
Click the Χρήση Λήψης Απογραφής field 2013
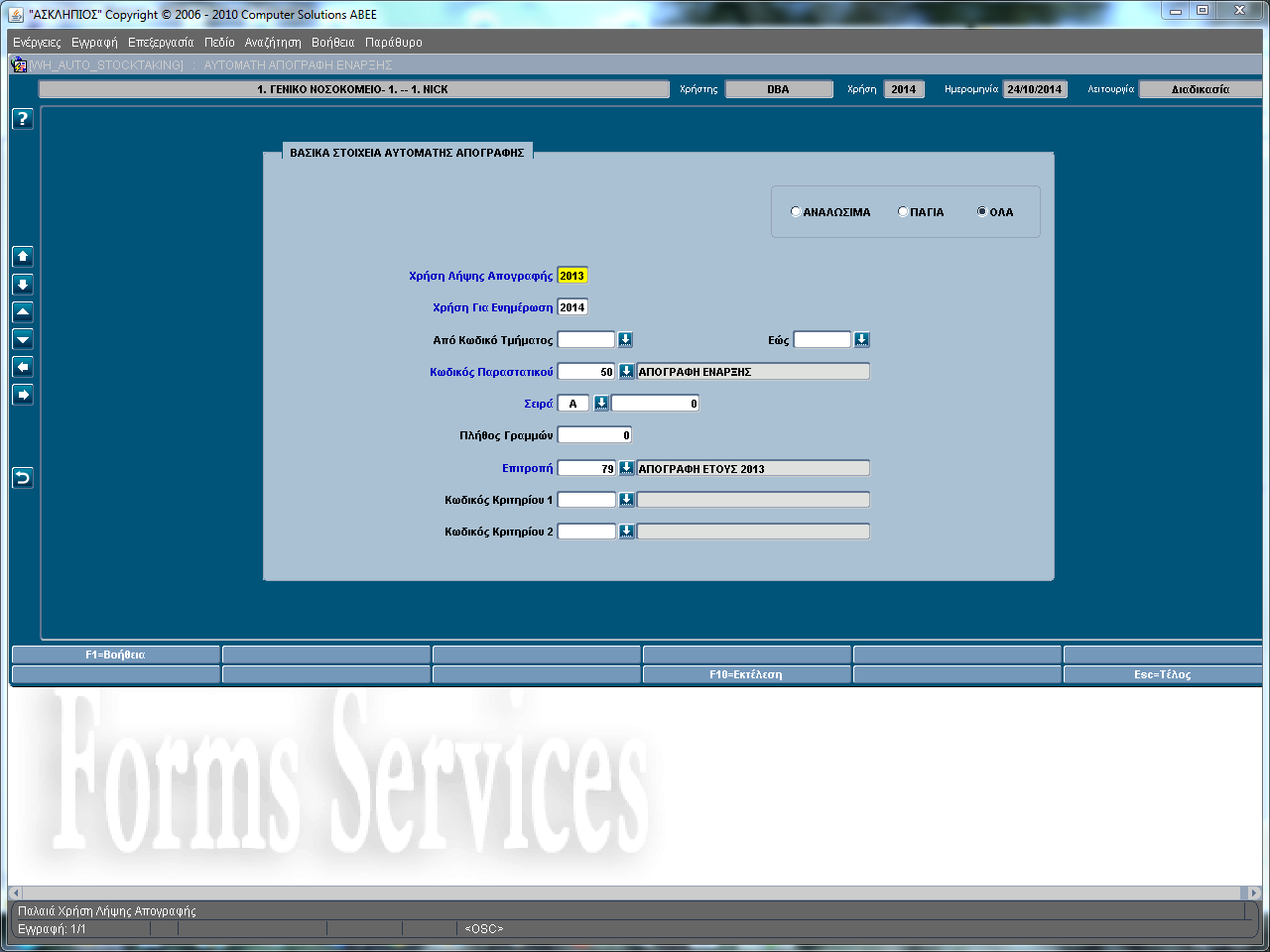pos(572,276)
